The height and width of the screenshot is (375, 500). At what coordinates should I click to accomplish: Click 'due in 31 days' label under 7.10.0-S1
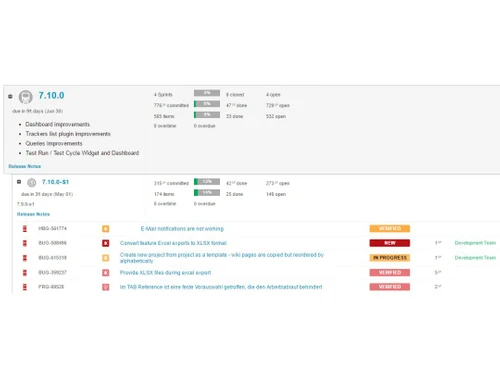pyautogui.click(x=47, y=194)
